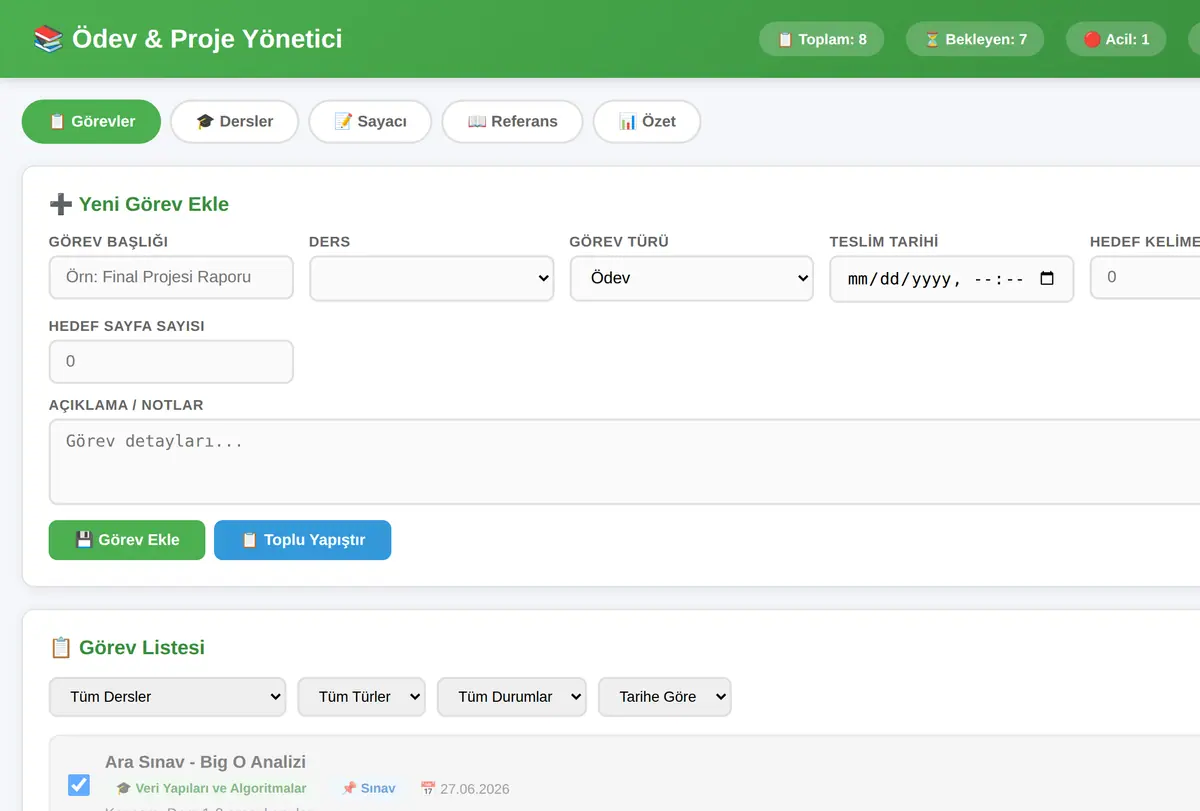Click the Toplam: 8 stat badge
This screenshot has width=1200, height=811.
tap(822, 40)
